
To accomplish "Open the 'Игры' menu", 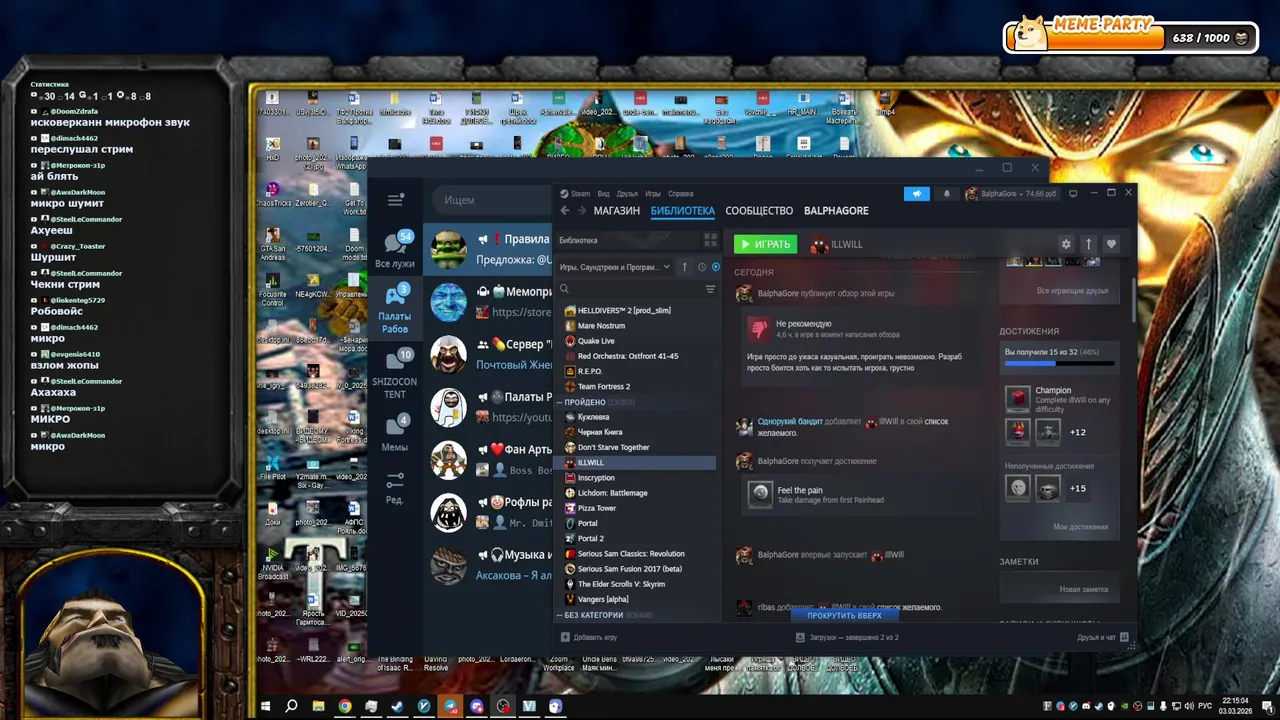I will pos(653,194).
